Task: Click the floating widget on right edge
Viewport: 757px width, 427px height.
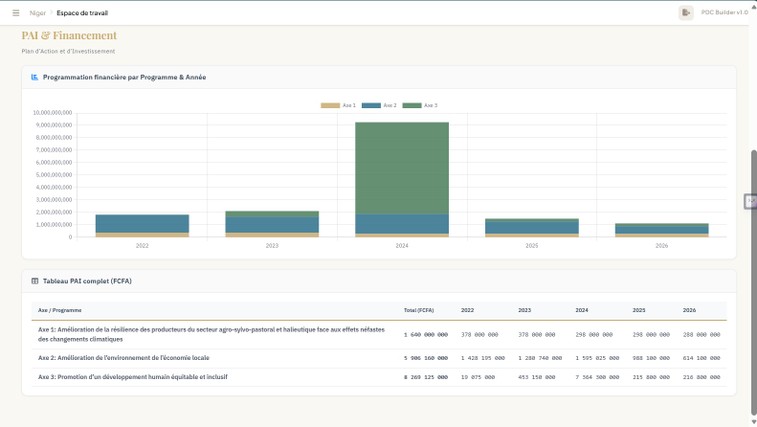Action: pos(750,202)
